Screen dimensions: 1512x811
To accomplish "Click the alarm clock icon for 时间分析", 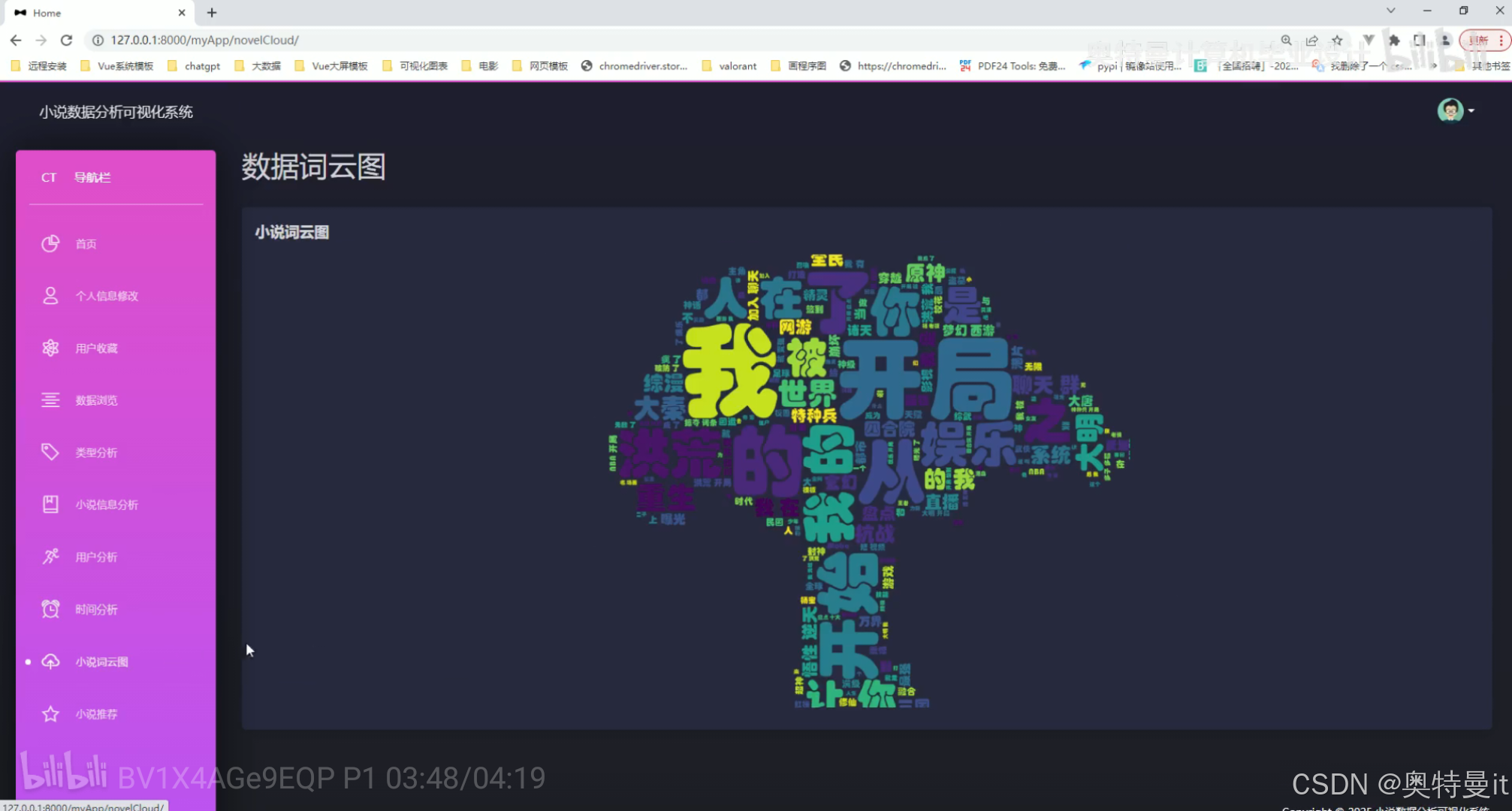I will pos(50,609).
